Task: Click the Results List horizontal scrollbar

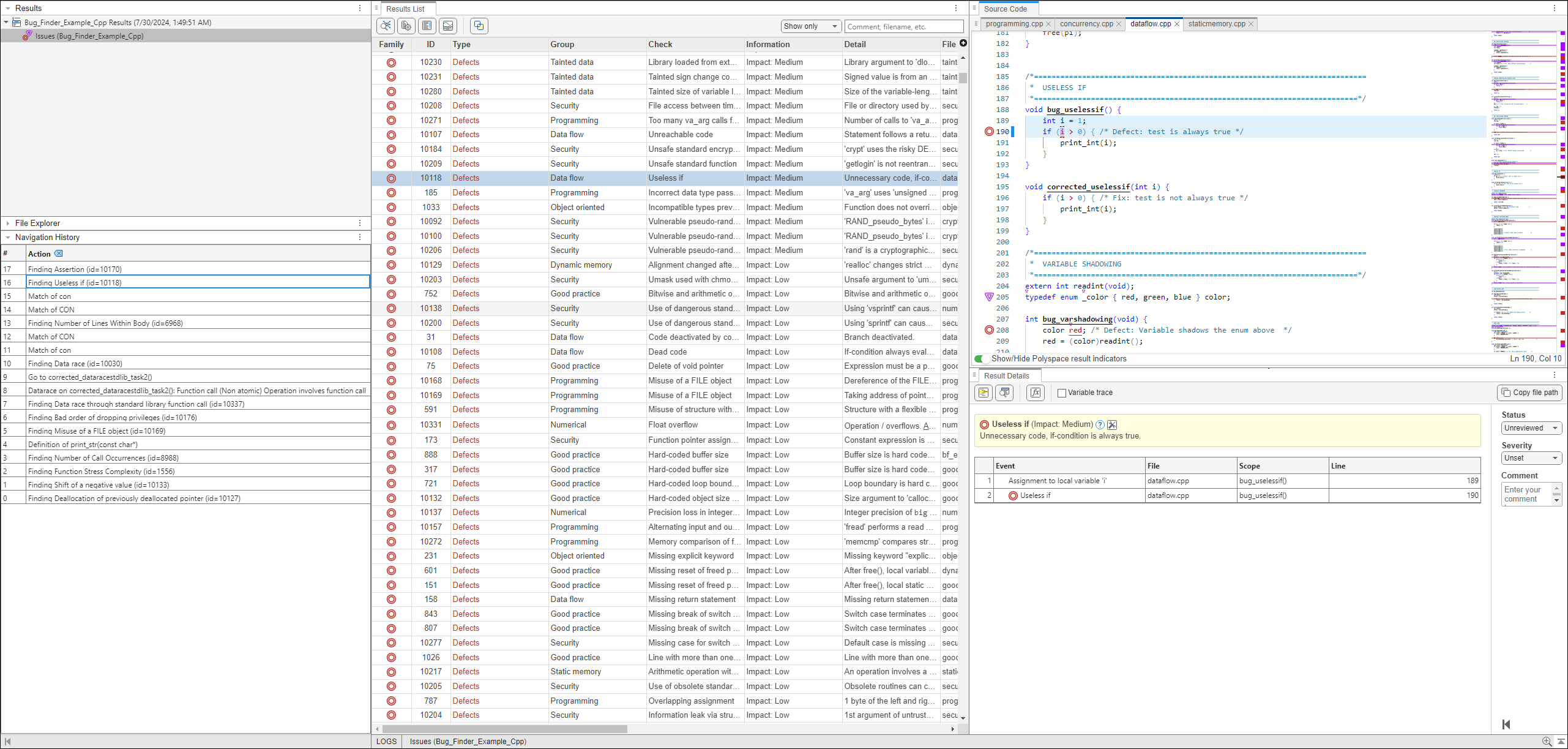Action: [x=505, y=729]
